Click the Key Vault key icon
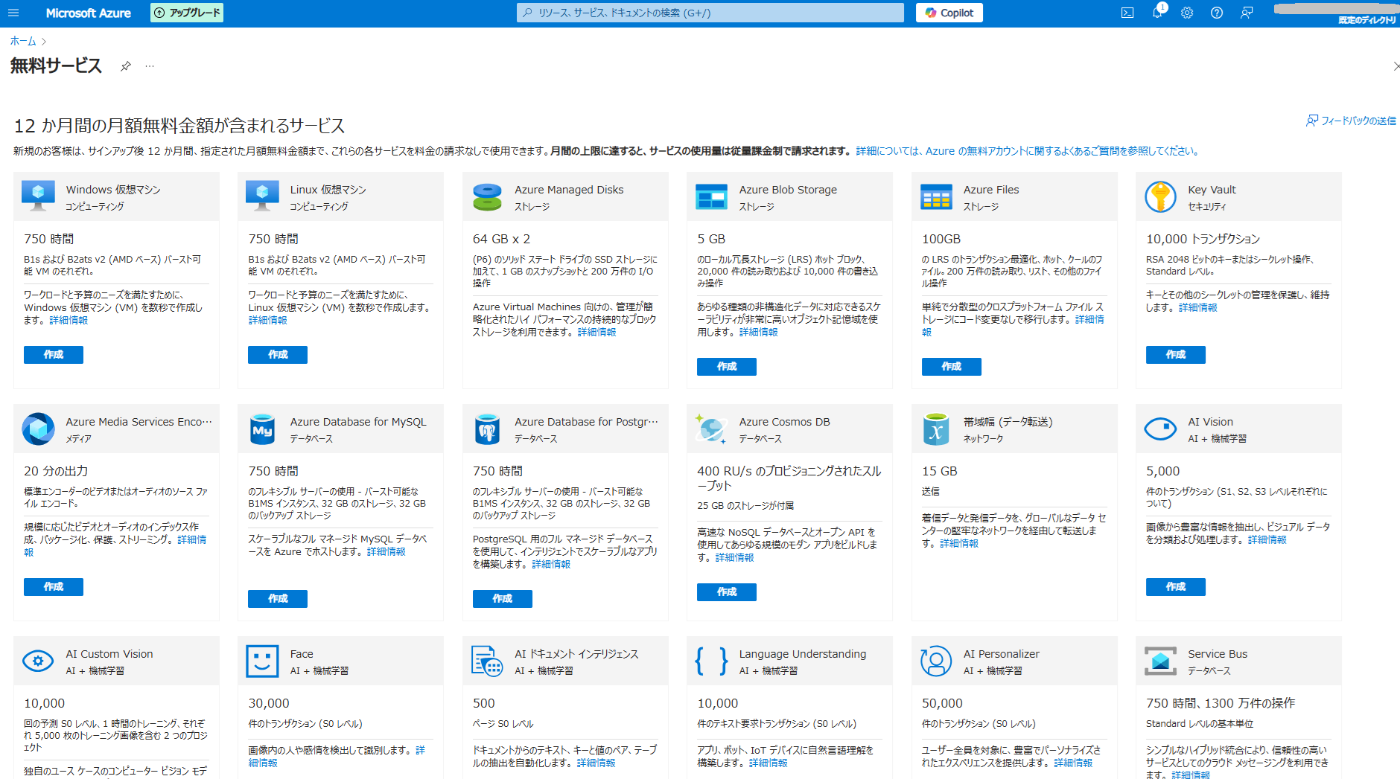The width and height of the screenshot is (1400, 779). [x=1160, y=197]
